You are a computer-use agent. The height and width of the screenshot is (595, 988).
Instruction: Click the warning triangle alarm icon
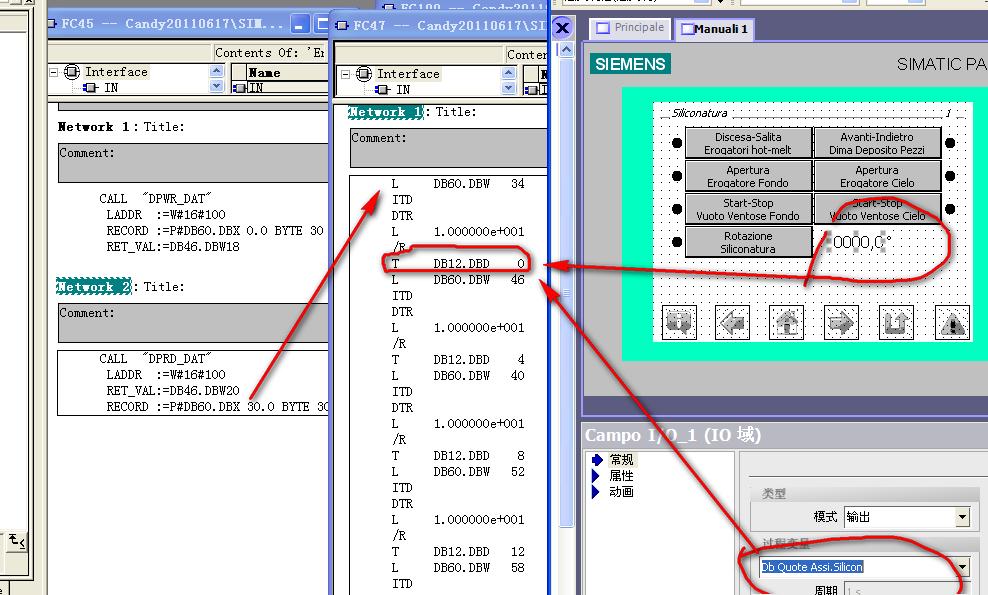coord(952,322)
